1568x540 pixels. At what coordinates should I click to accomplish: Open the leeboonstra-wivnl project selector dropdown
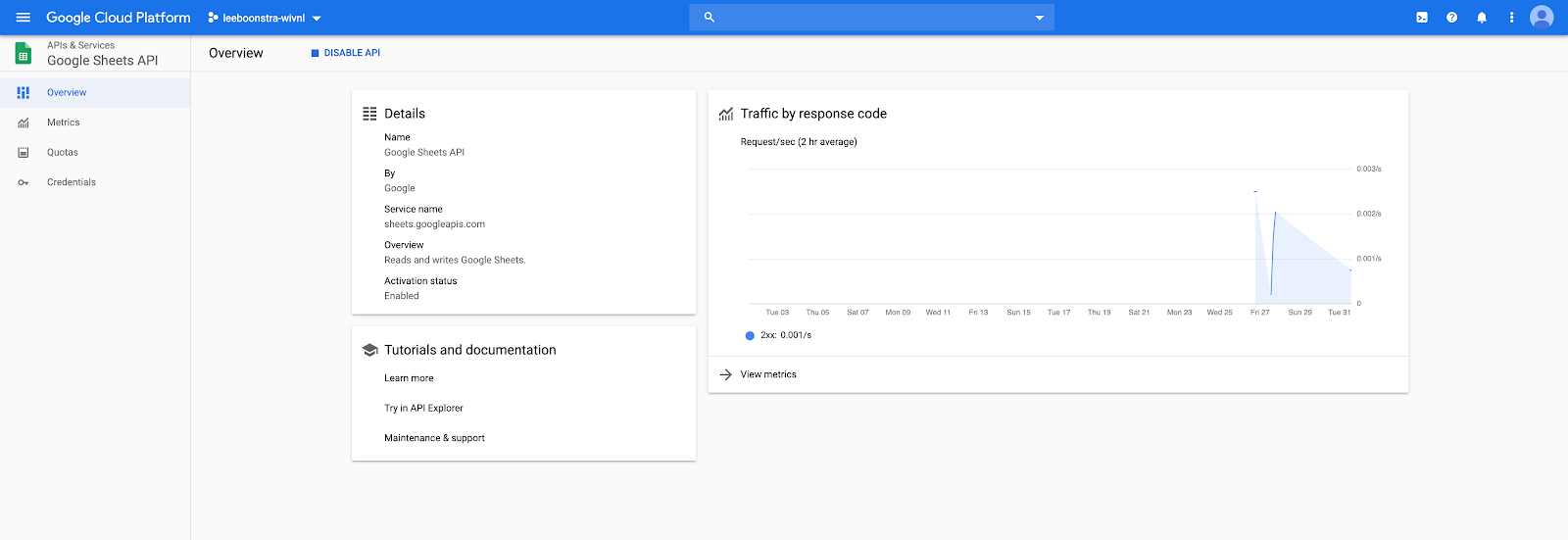click(x=265, y=18)
